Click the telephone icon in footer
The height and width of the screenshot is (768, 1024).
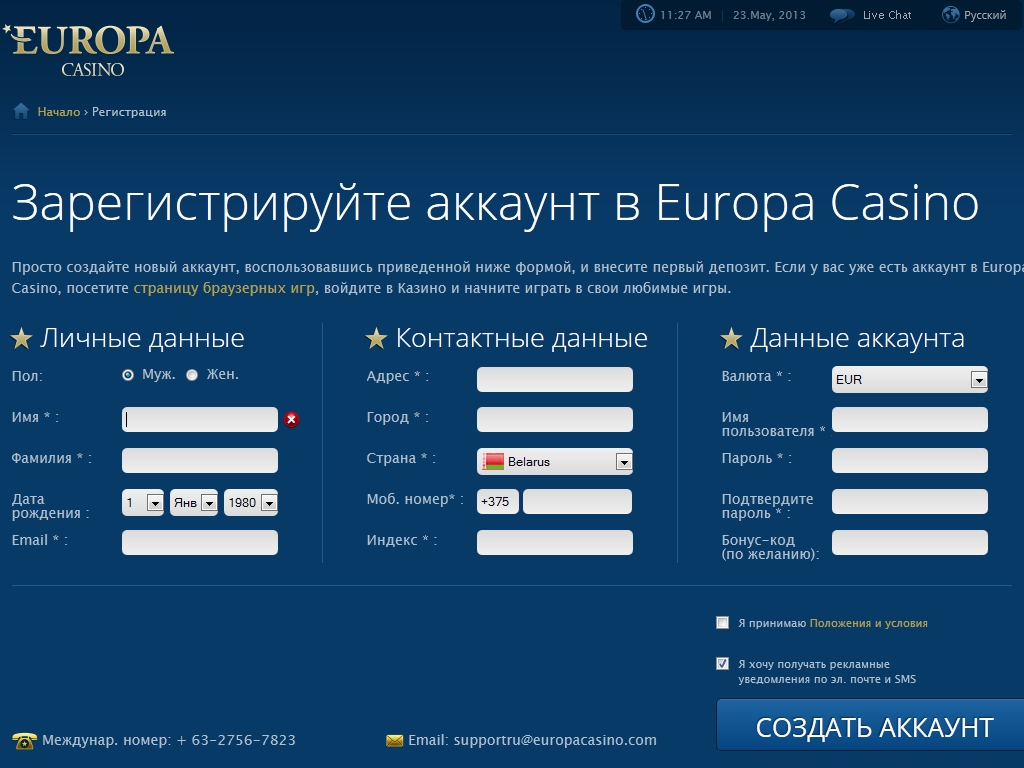coord(24,740)
